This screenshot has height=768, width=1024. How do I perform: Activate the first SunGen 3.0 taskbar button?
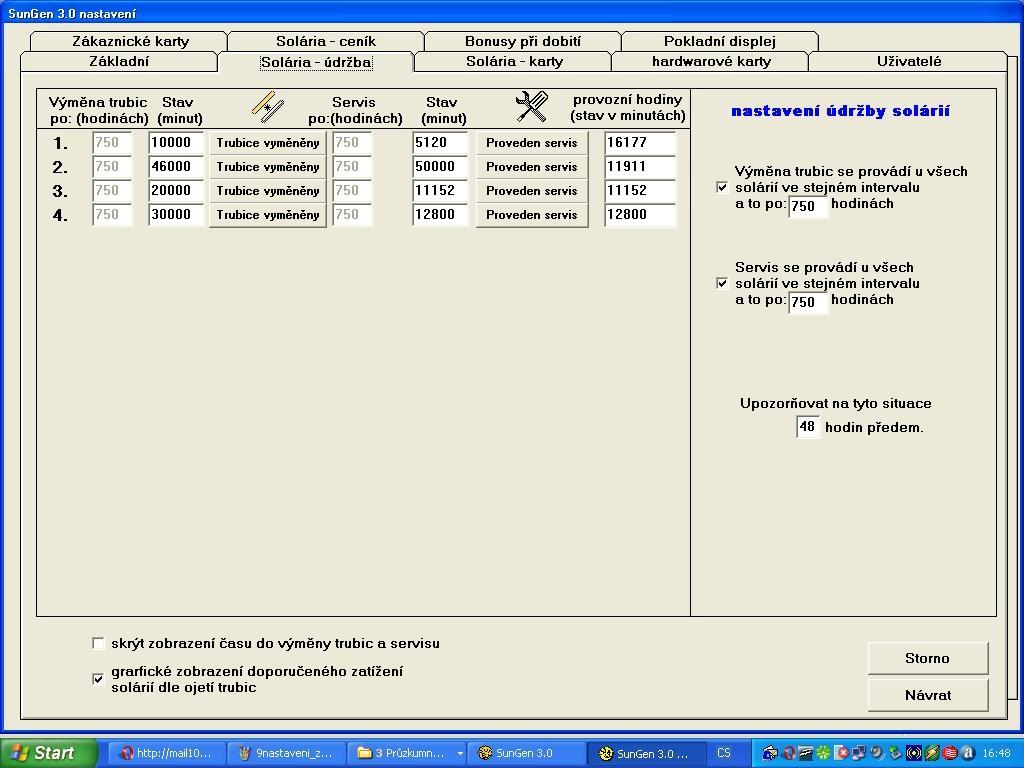[526, 753]
